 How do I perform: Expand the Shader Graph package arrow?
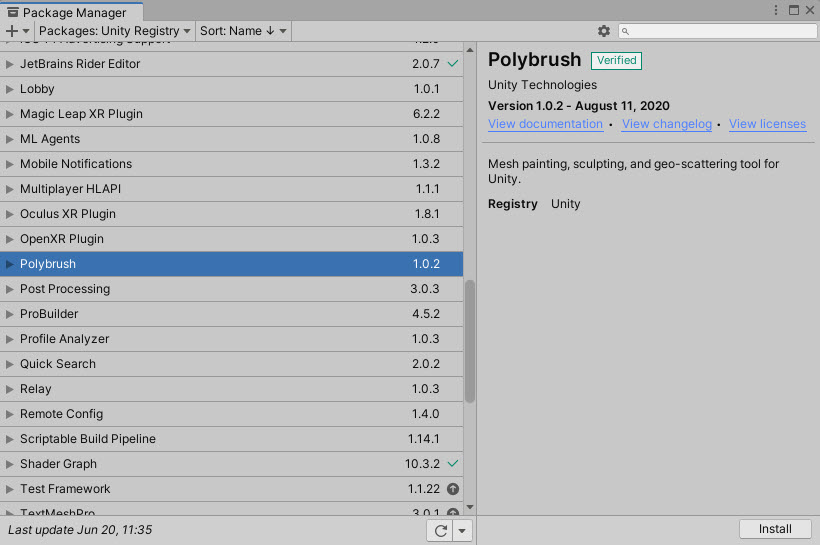(x=9, y=464)
